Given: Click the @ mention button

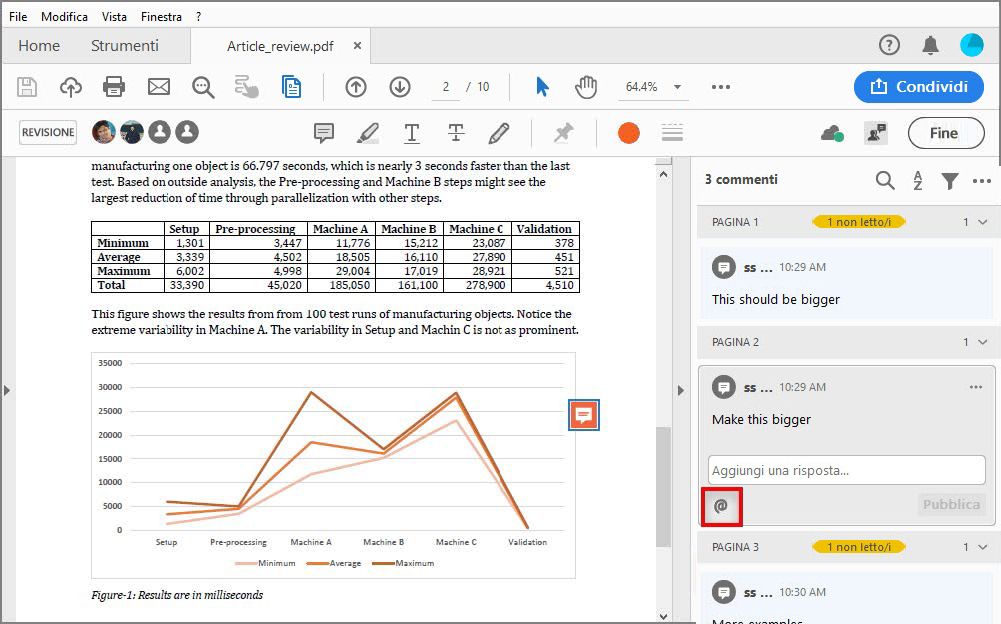Looking at the screenshot, I should pyautogui.click(x=721, y=506).
